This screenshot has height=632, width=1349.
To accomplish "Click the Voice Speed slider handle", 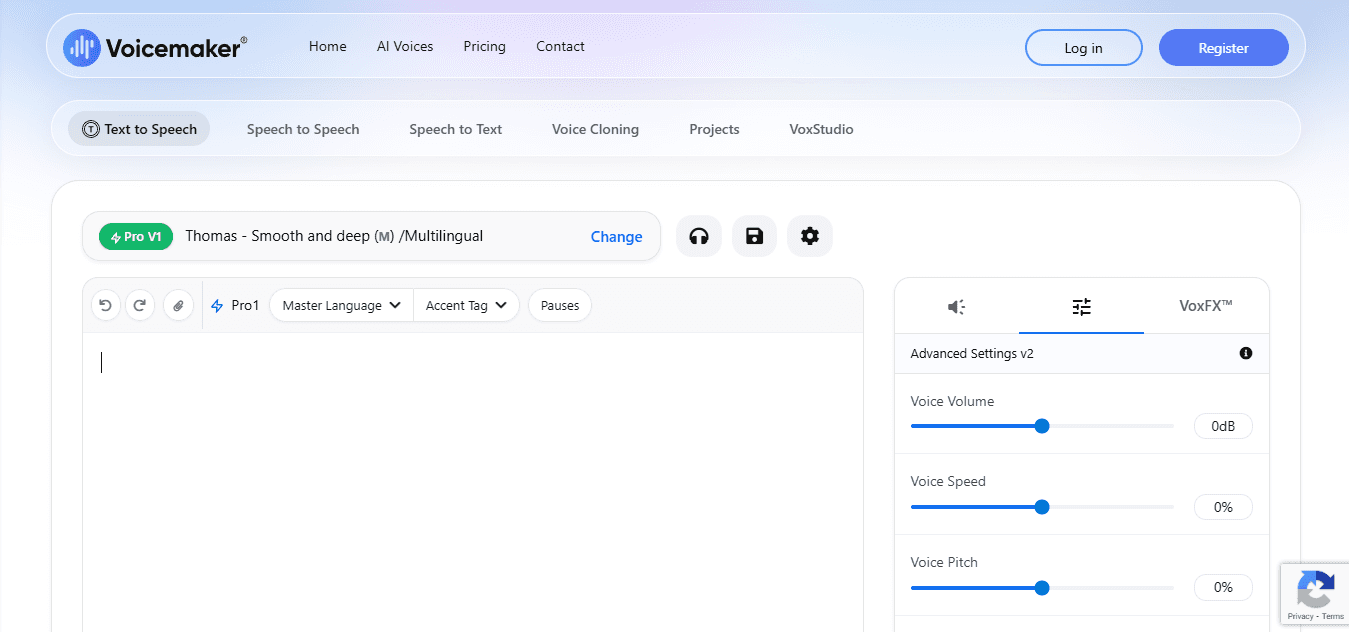I will click(1042, 507).
